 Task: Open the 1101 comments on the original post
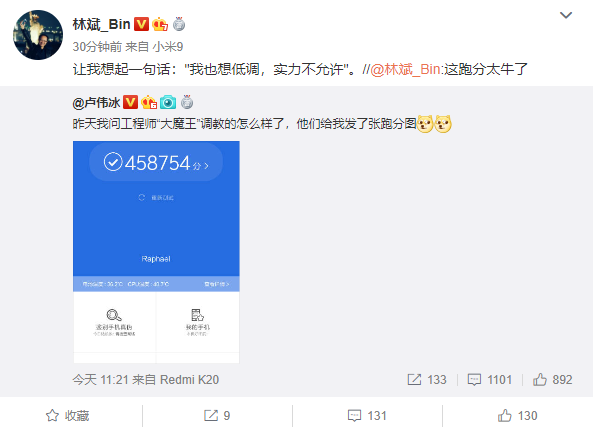(x=490, y=380)
